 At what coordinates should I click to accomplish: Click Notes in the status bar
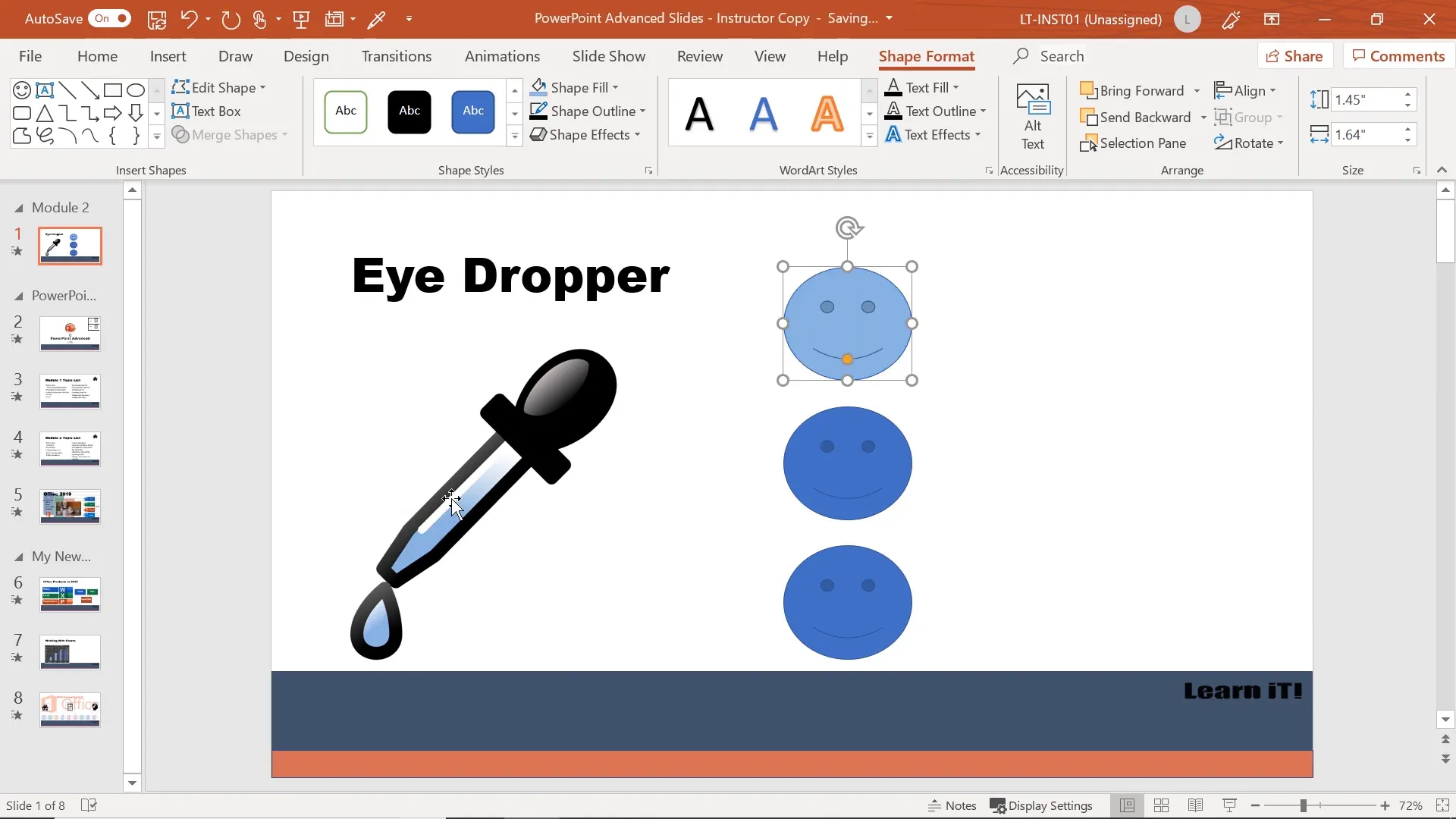click(x=952, y=805)
